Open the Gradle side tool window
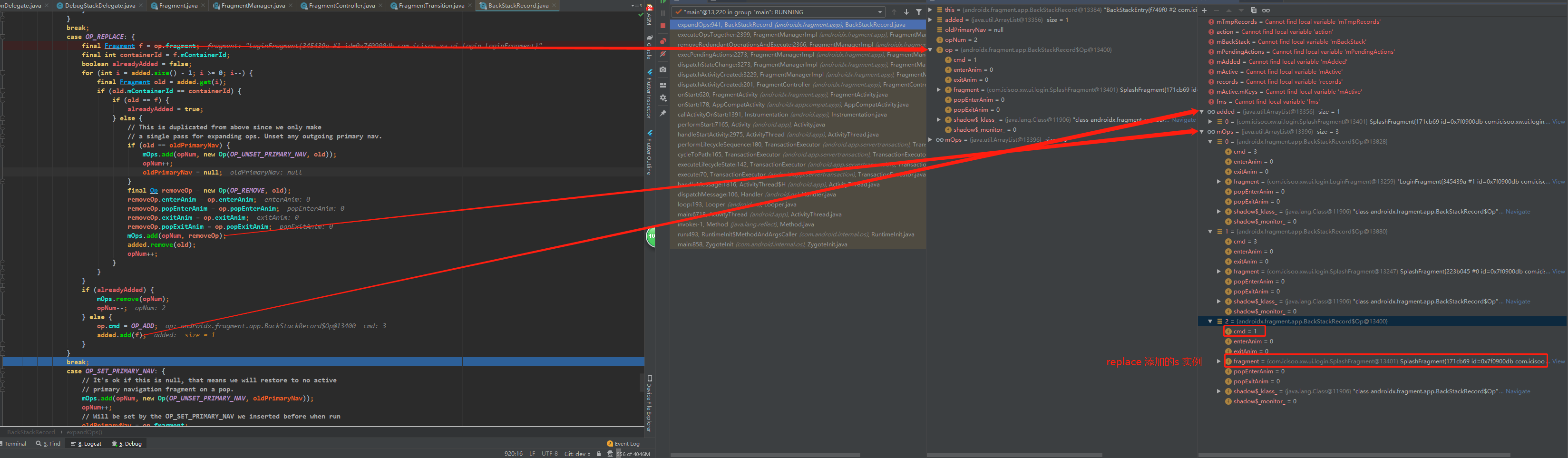Screen dimensions: 1568x458 tap(650, 47)
